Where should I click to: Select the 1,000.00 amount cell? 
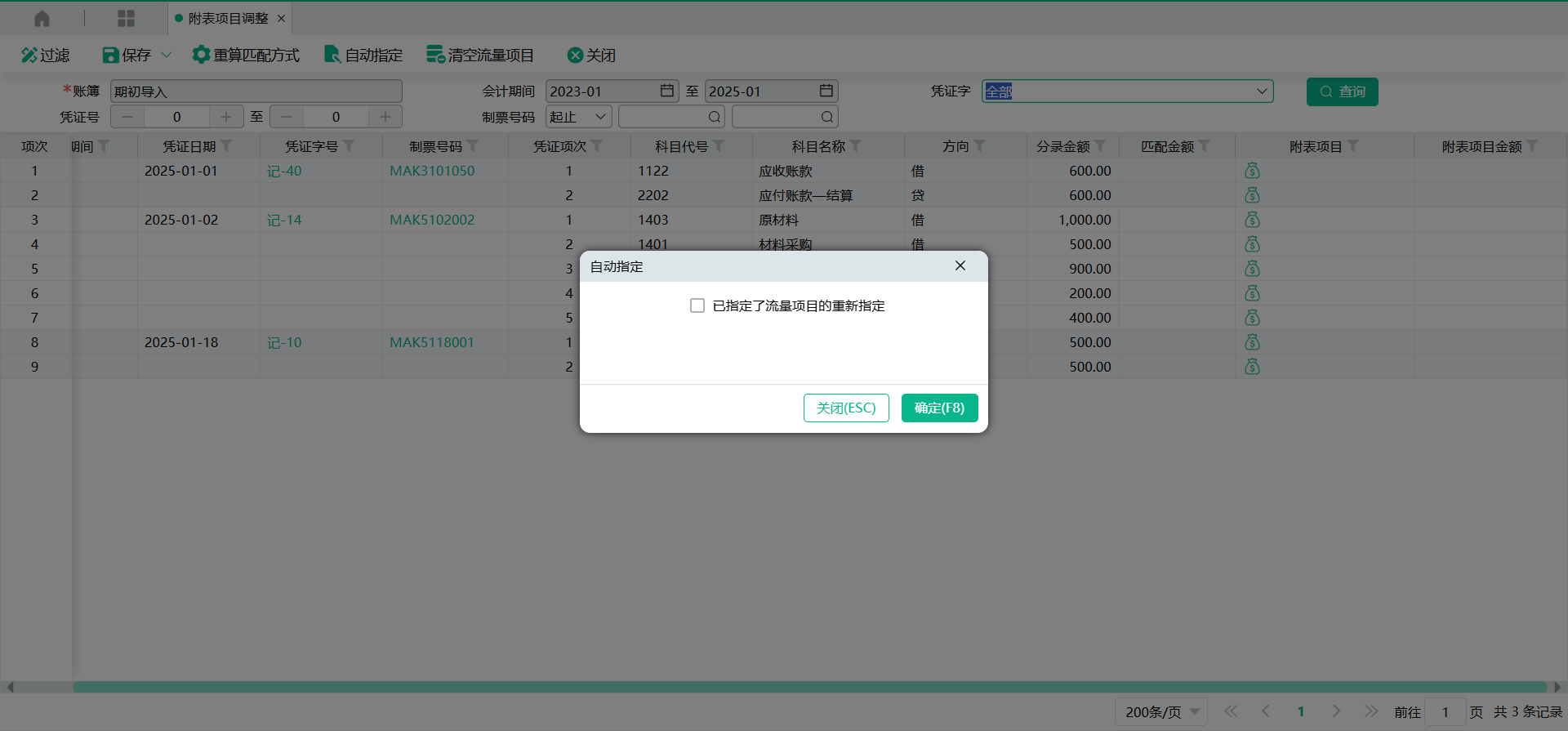pos(1072,220)
